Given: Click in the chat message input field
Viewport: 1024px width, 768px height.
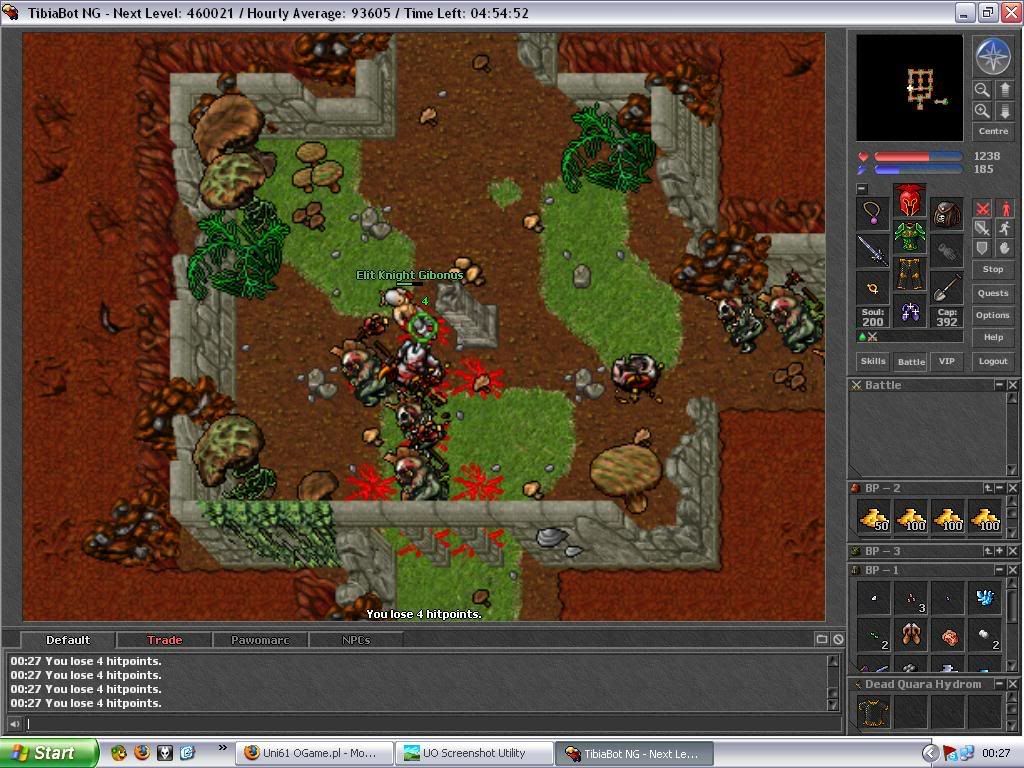Looking at the screenshot, I should (x=432, y=724).
